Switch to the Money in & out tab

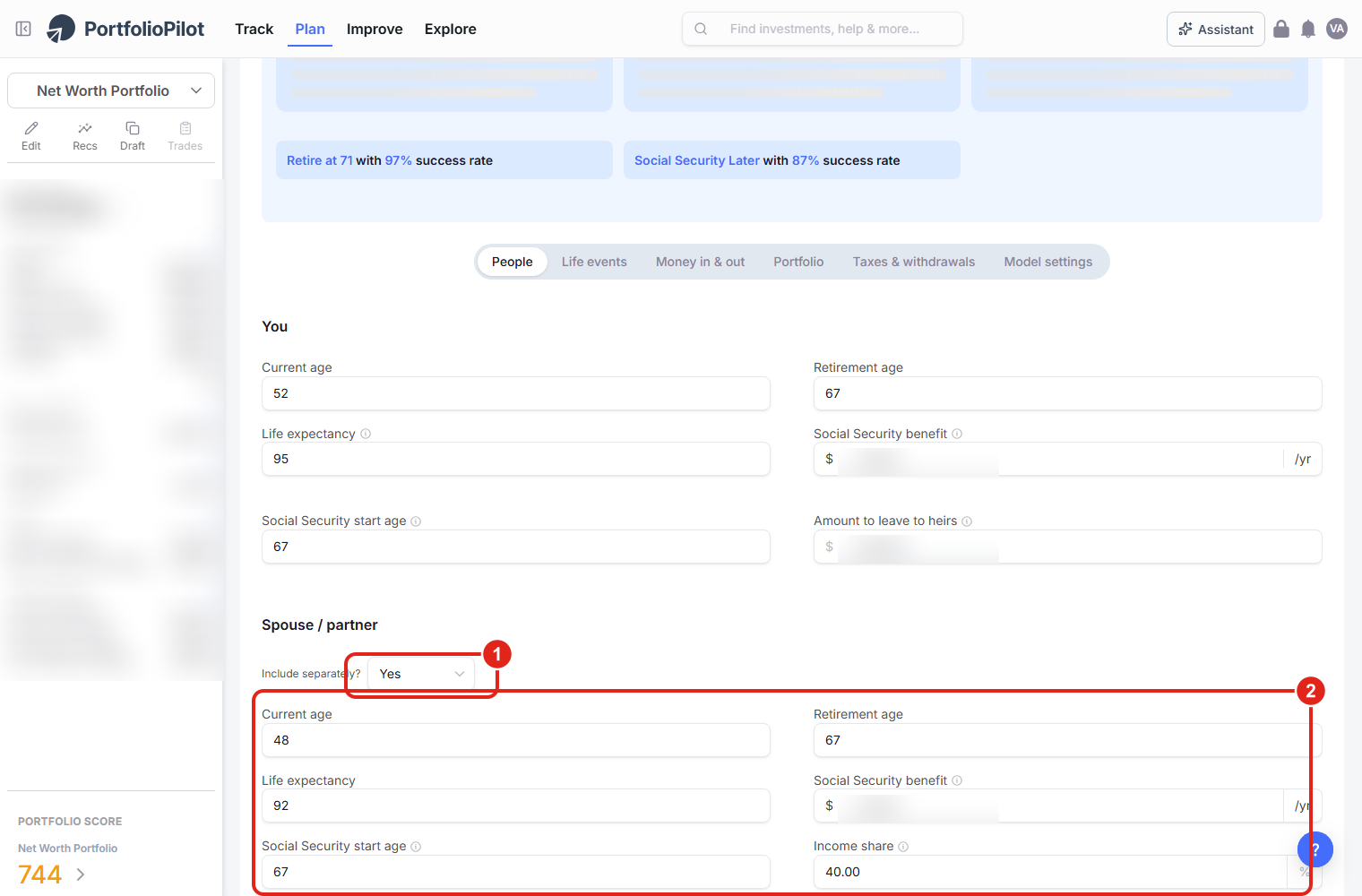(x=700, y=262)
